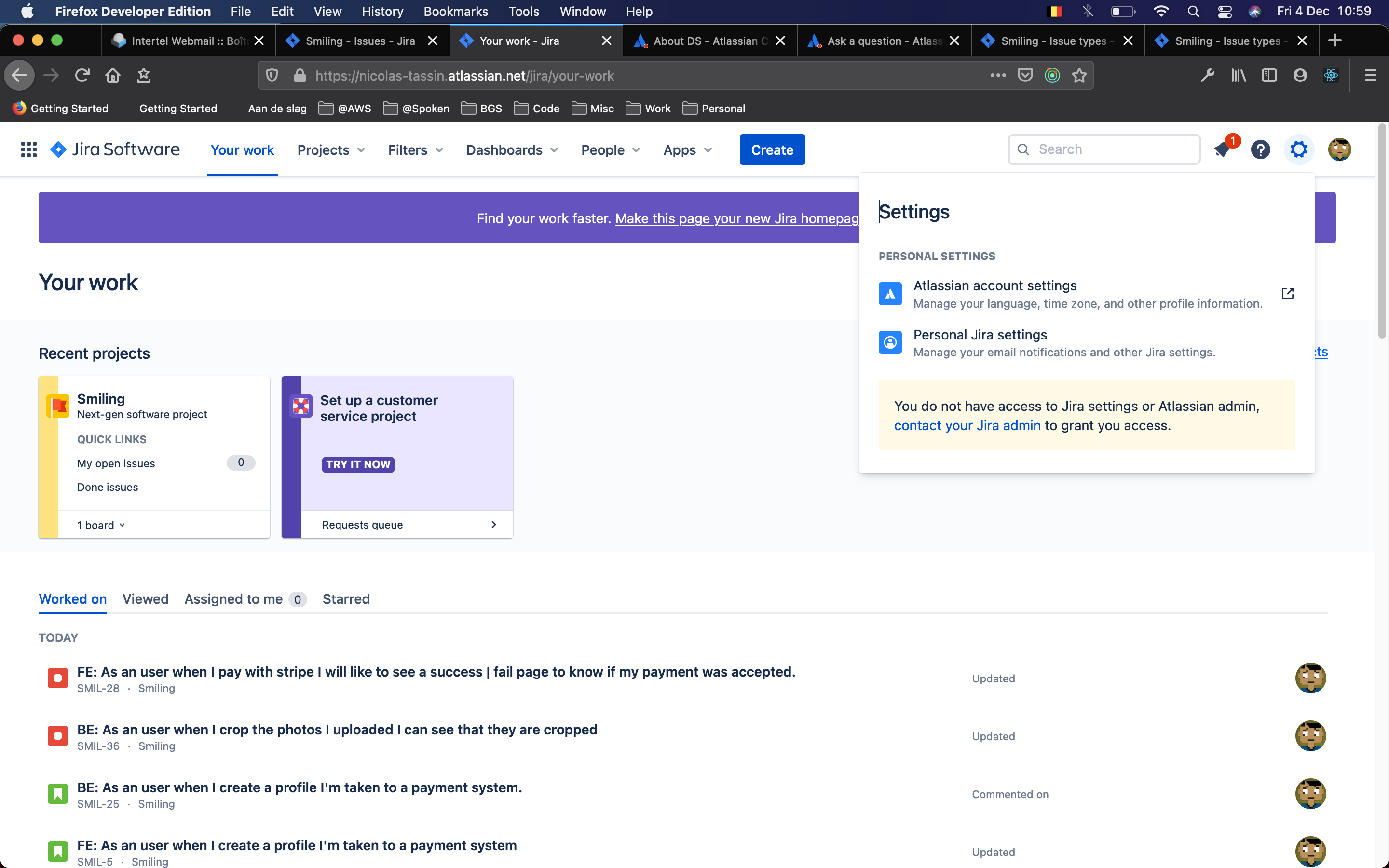Click the blue Create button
The image size is (1389, 868).
[772, 150]
